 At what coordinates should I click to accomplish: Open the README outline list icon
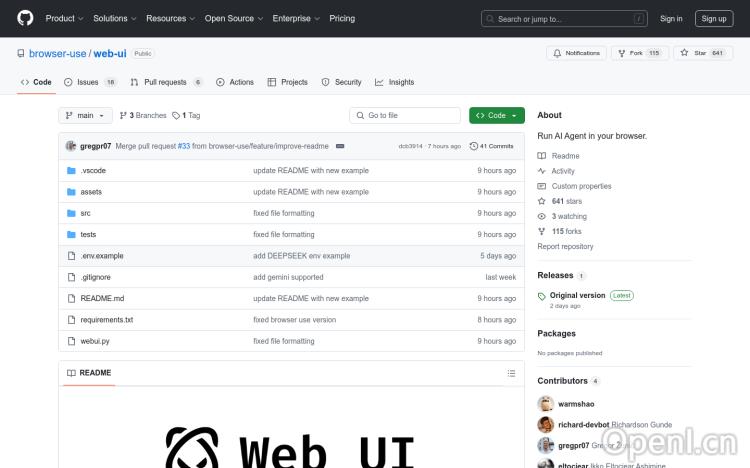pyautogui.click(x=512, y=373)
